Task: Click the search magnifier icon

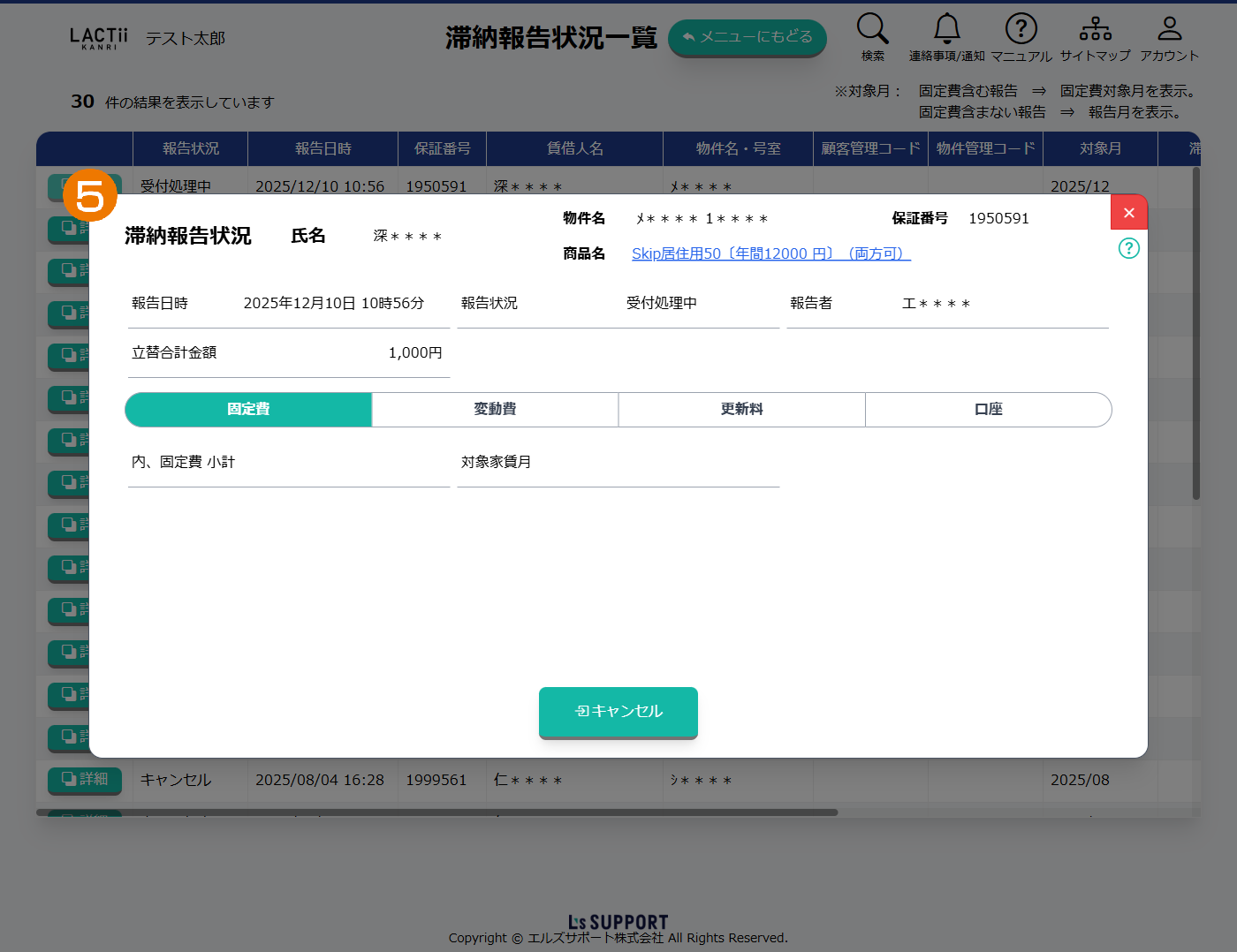Action: coord(872,29)
